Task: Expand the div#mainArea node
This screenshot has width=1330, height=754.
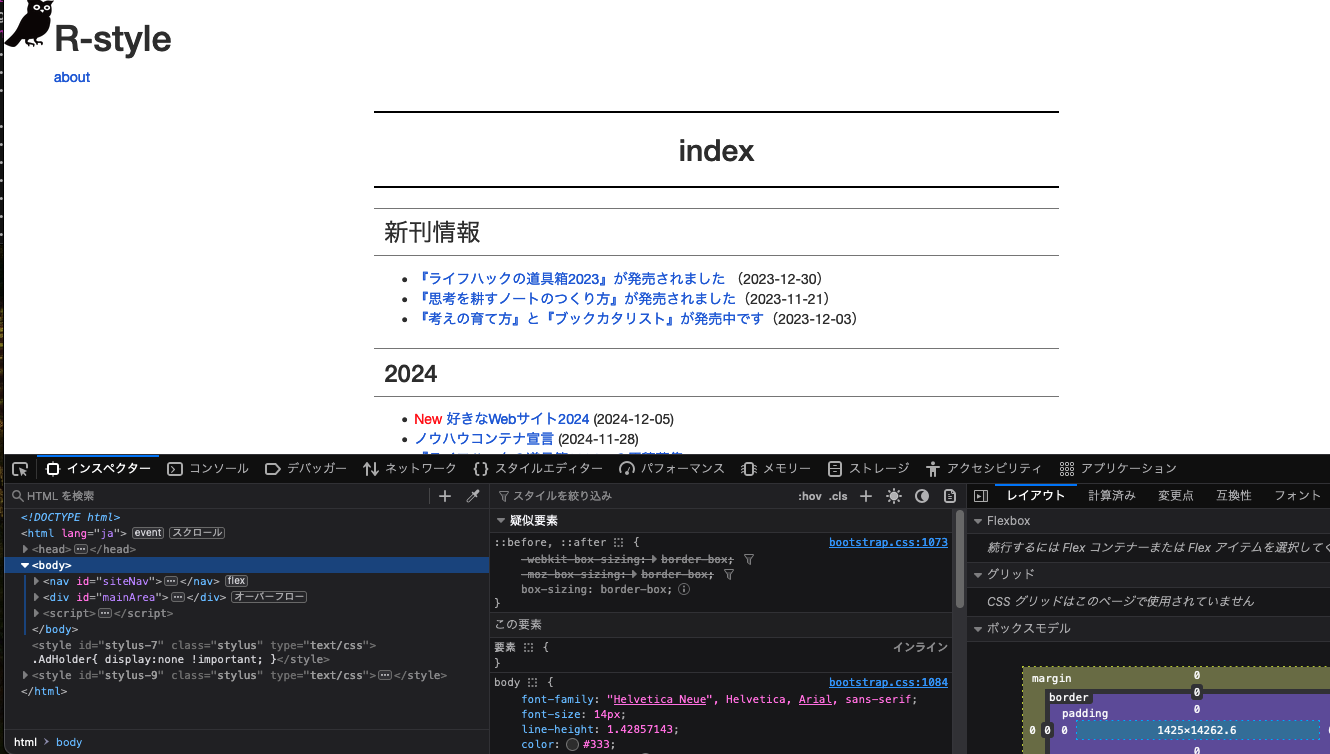Action: (x=37, y=597)
